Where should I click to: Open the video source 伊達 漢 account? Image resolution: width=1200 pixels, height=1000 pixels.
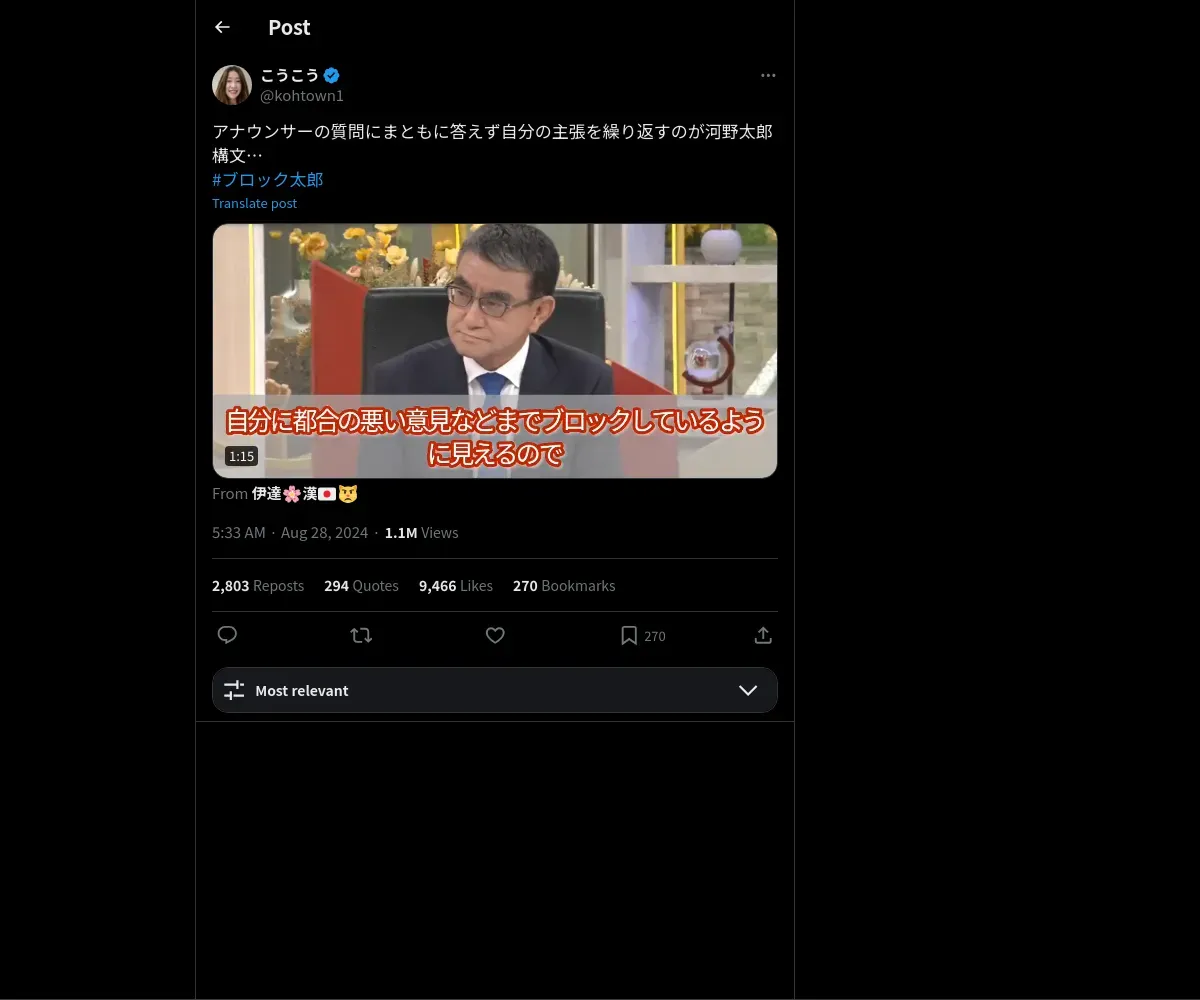(304, 493)
